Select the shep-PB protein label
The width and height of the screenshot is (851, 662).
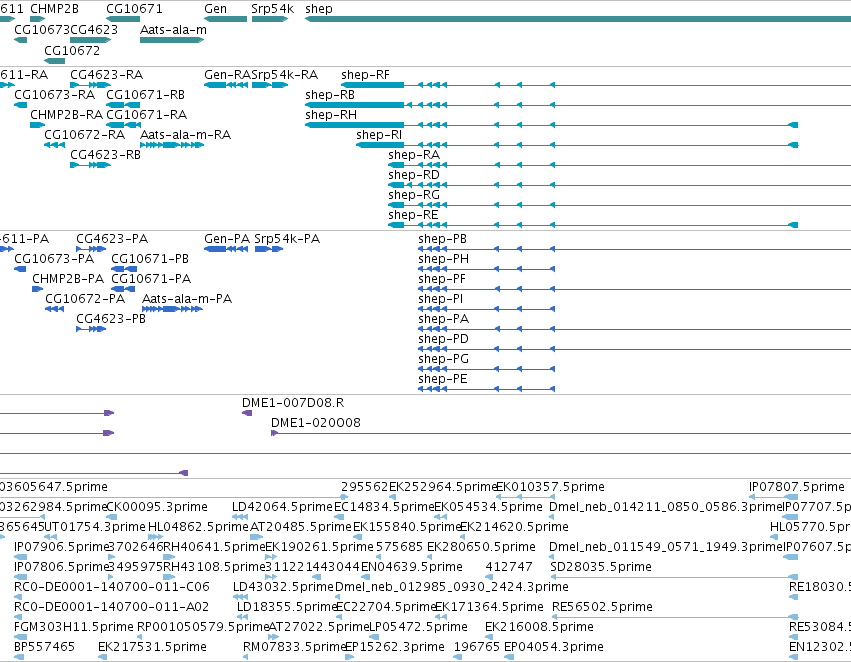tap(442, 239)
